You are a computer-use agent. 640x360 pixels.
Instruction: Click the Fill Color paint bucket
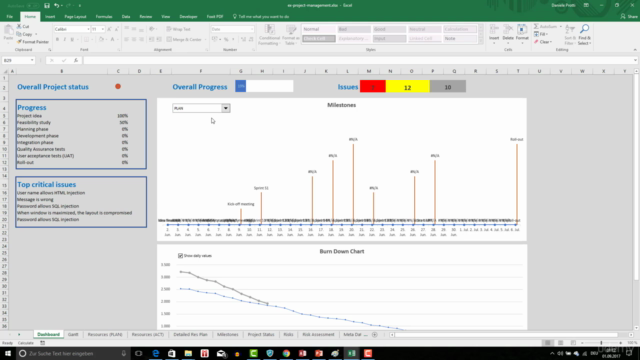[101, 40]
